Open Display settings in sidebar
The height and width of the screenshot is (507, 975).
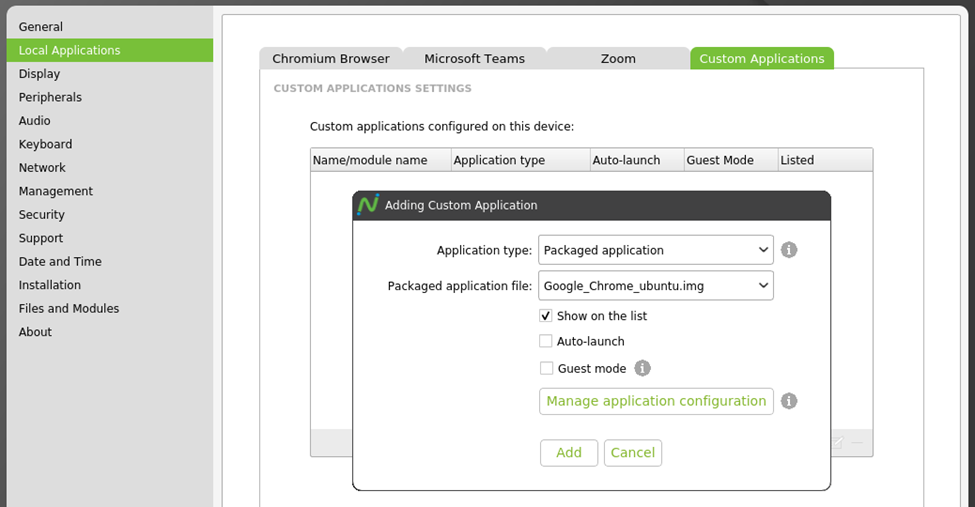tap(109, 73)
